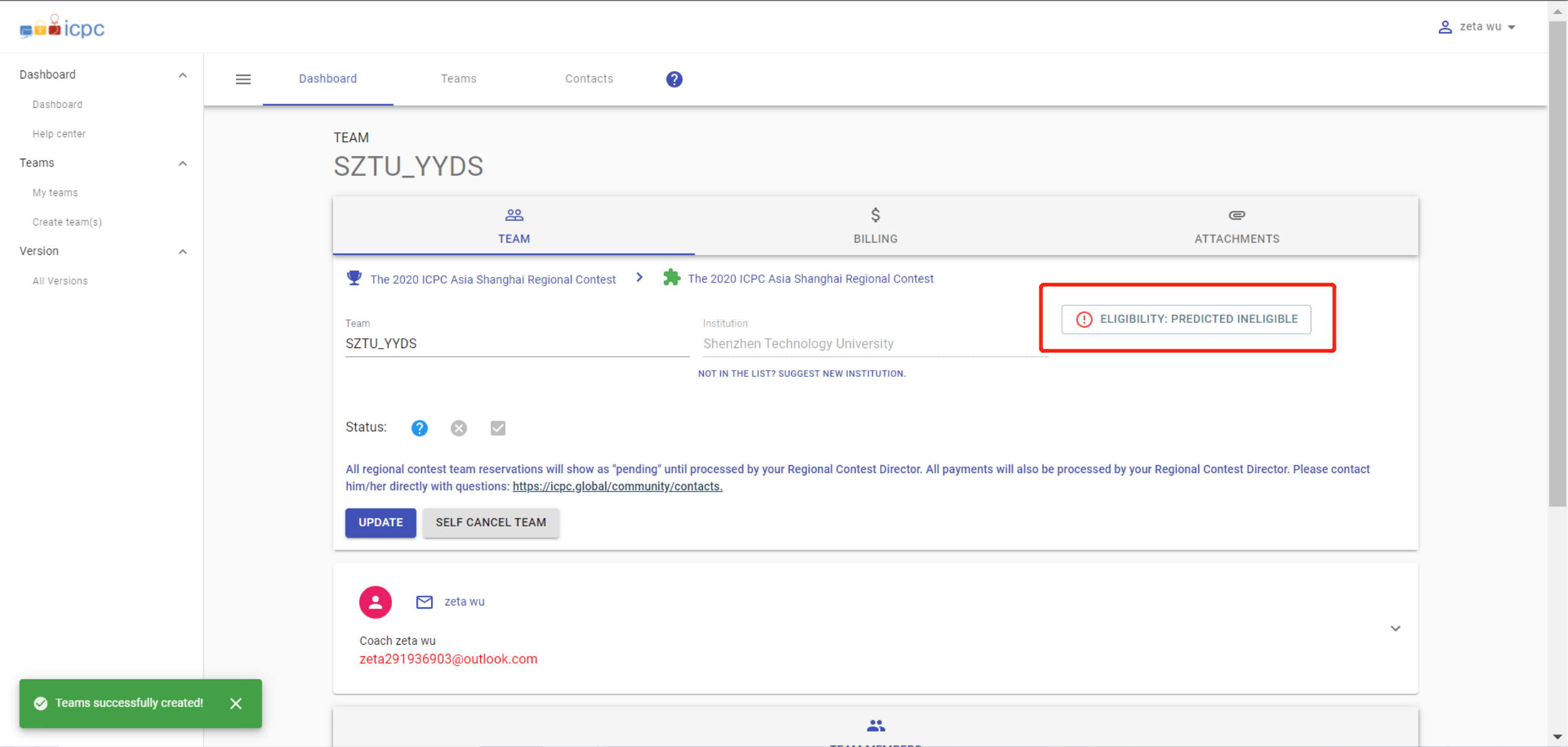Open Attachments tab with paperclip icon

[x=1236, y=226]
